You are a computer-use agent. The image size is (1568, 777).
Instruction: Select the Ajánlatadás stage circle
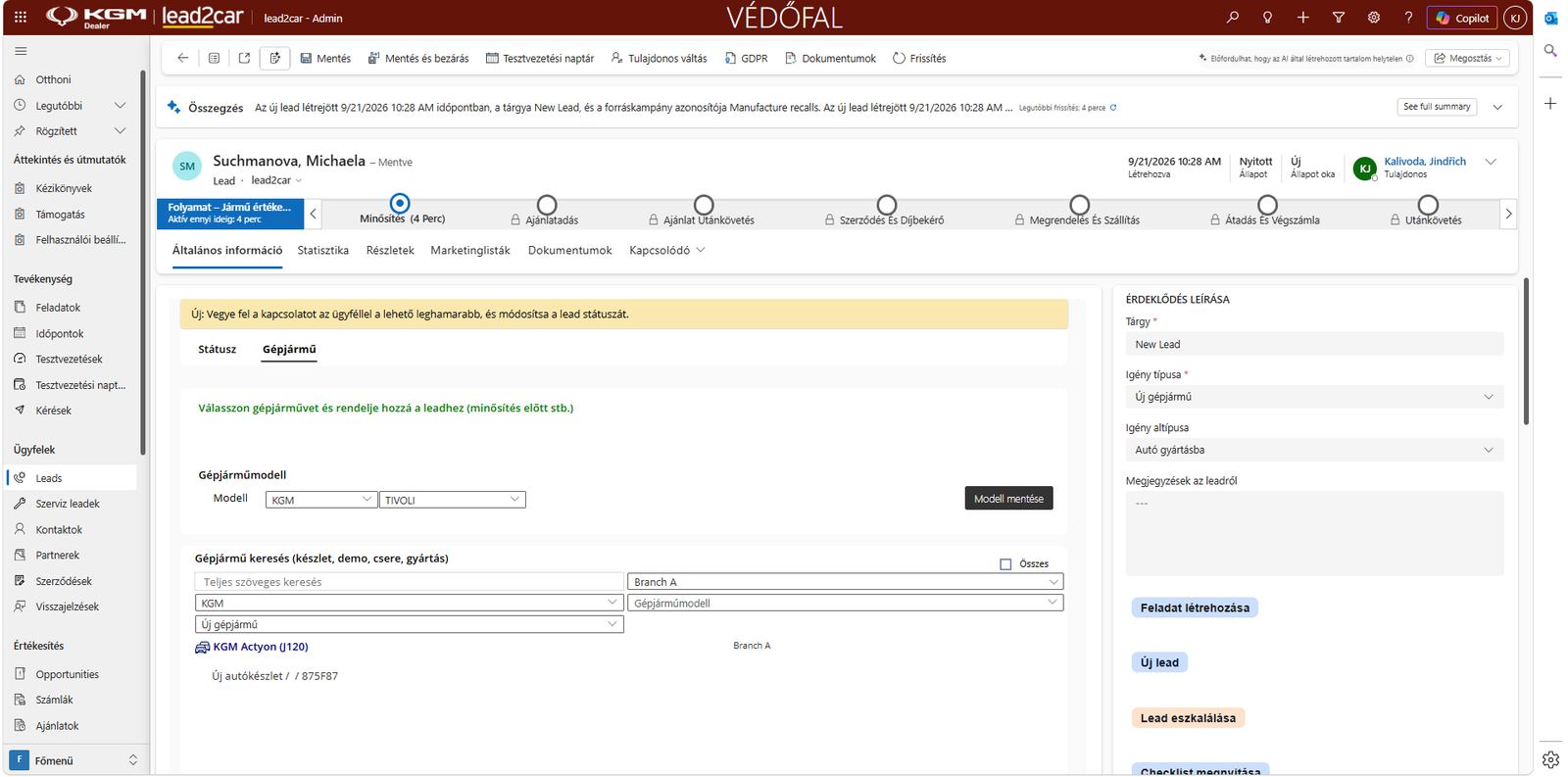[x=547, y=204]
